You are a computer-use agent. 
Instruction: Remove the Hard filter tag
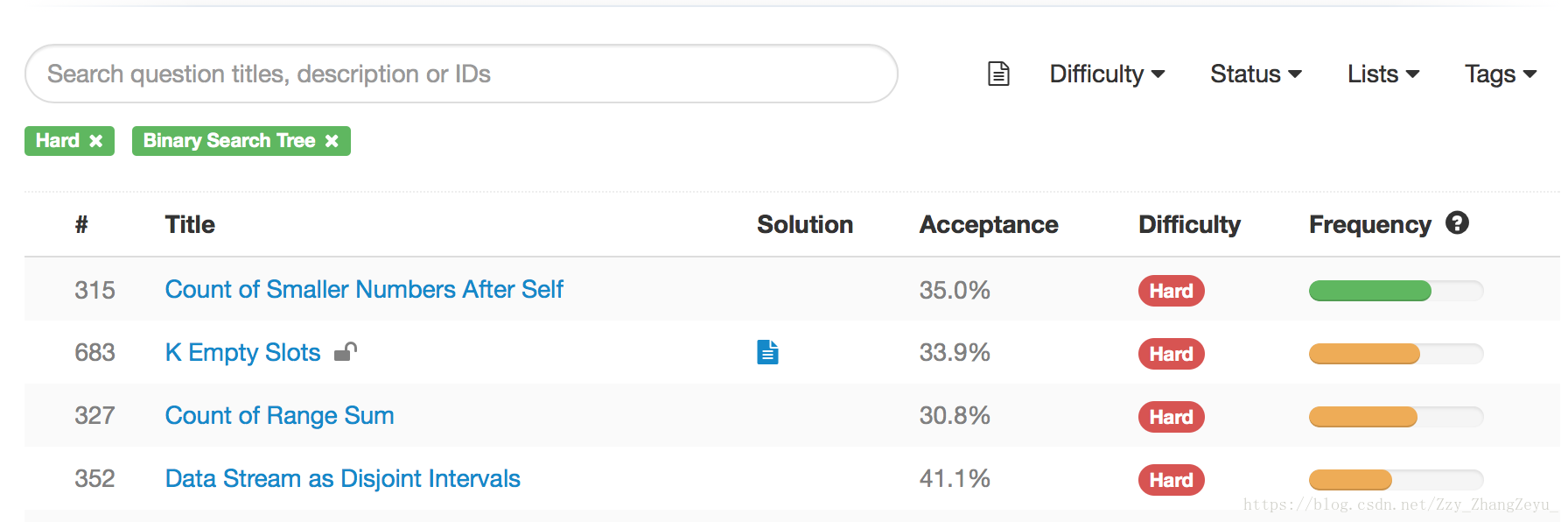[96, 141]
